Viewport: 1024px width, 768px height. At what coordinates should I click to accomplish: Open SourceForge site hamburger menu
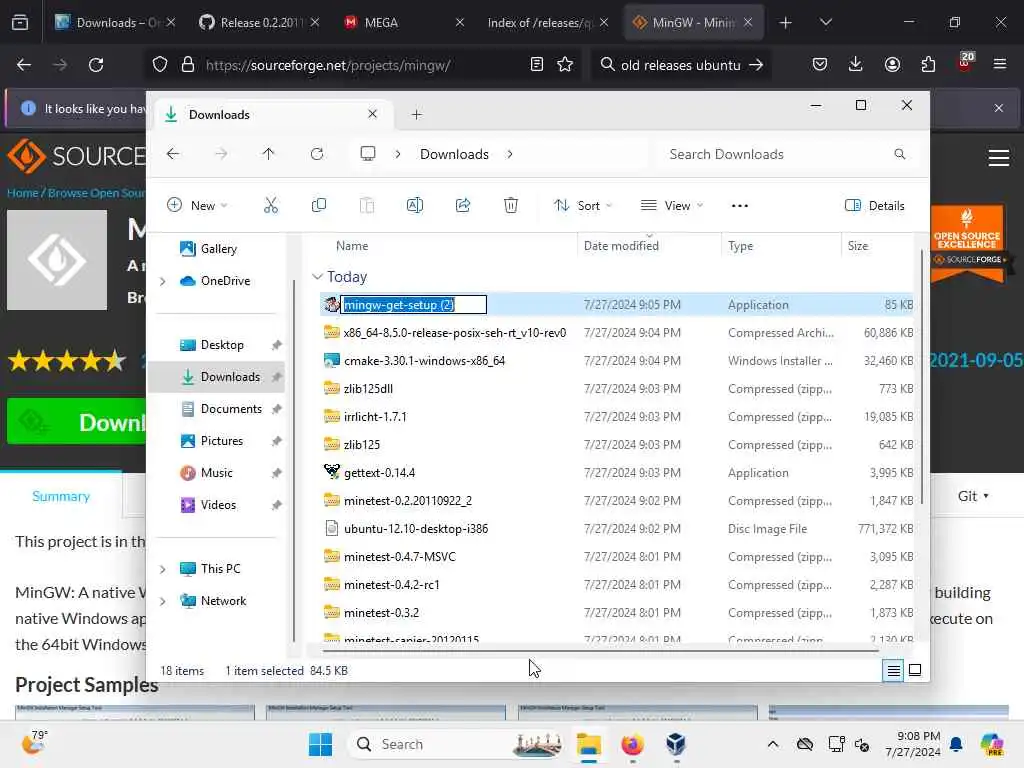999,157
